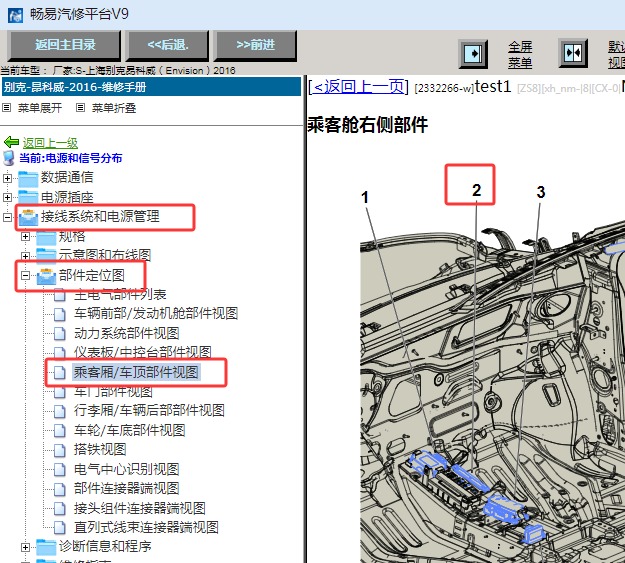
Task: Open 主电气部件列表 document
Action: coord(120,295)
